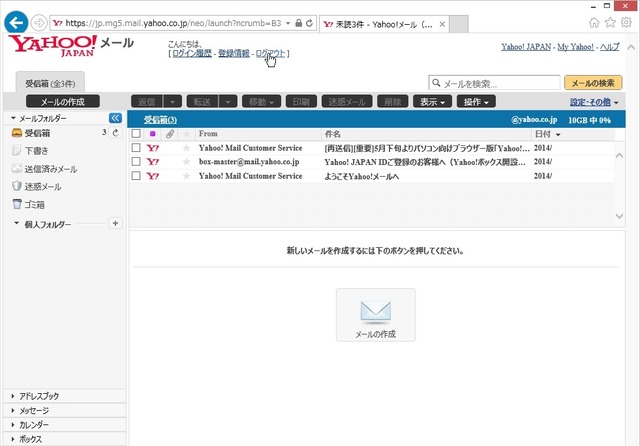This screenshot has width=640, height=446.
Task: Click message list scrollbar down arrow
Action: (x=619, y=216)
